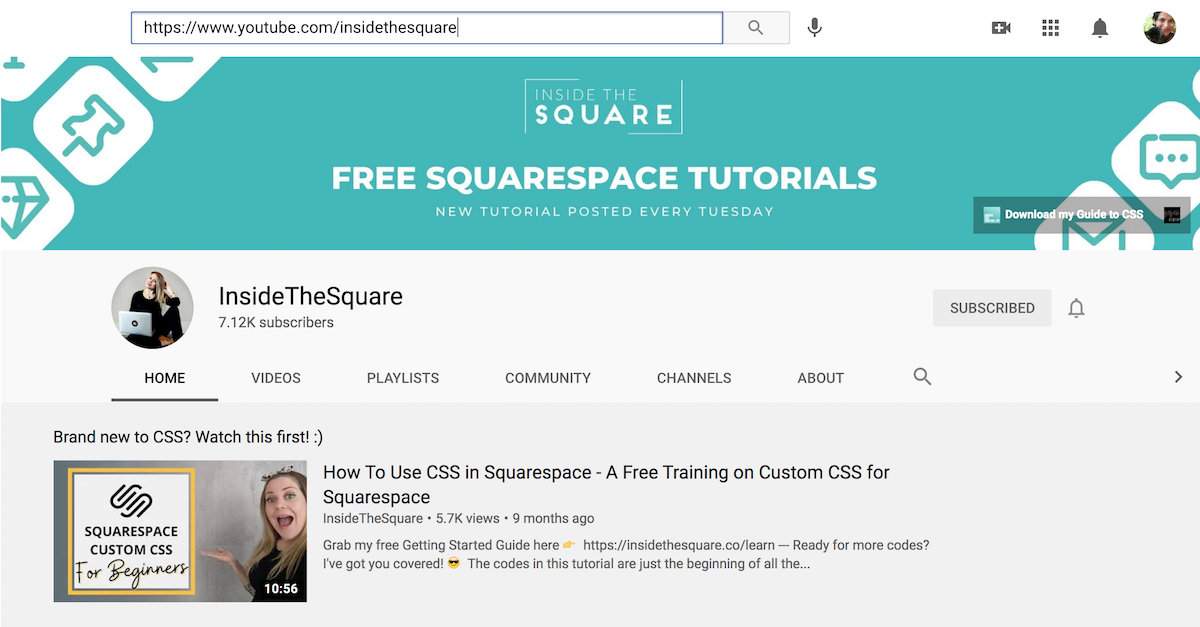Click 'Brand new to CSS? Watch this first!' heading

[188, 437]
